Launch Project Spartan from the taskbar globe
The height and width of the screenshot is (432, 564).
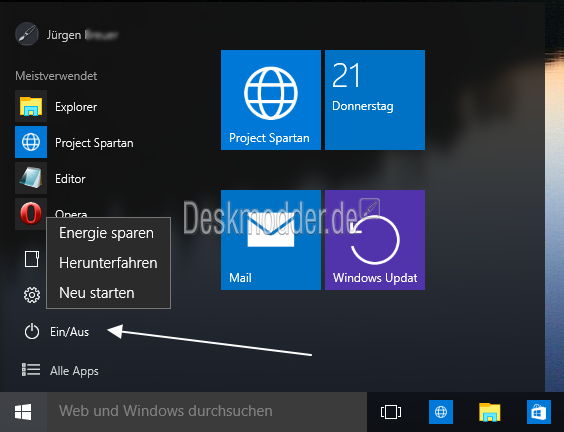point(441,412)
